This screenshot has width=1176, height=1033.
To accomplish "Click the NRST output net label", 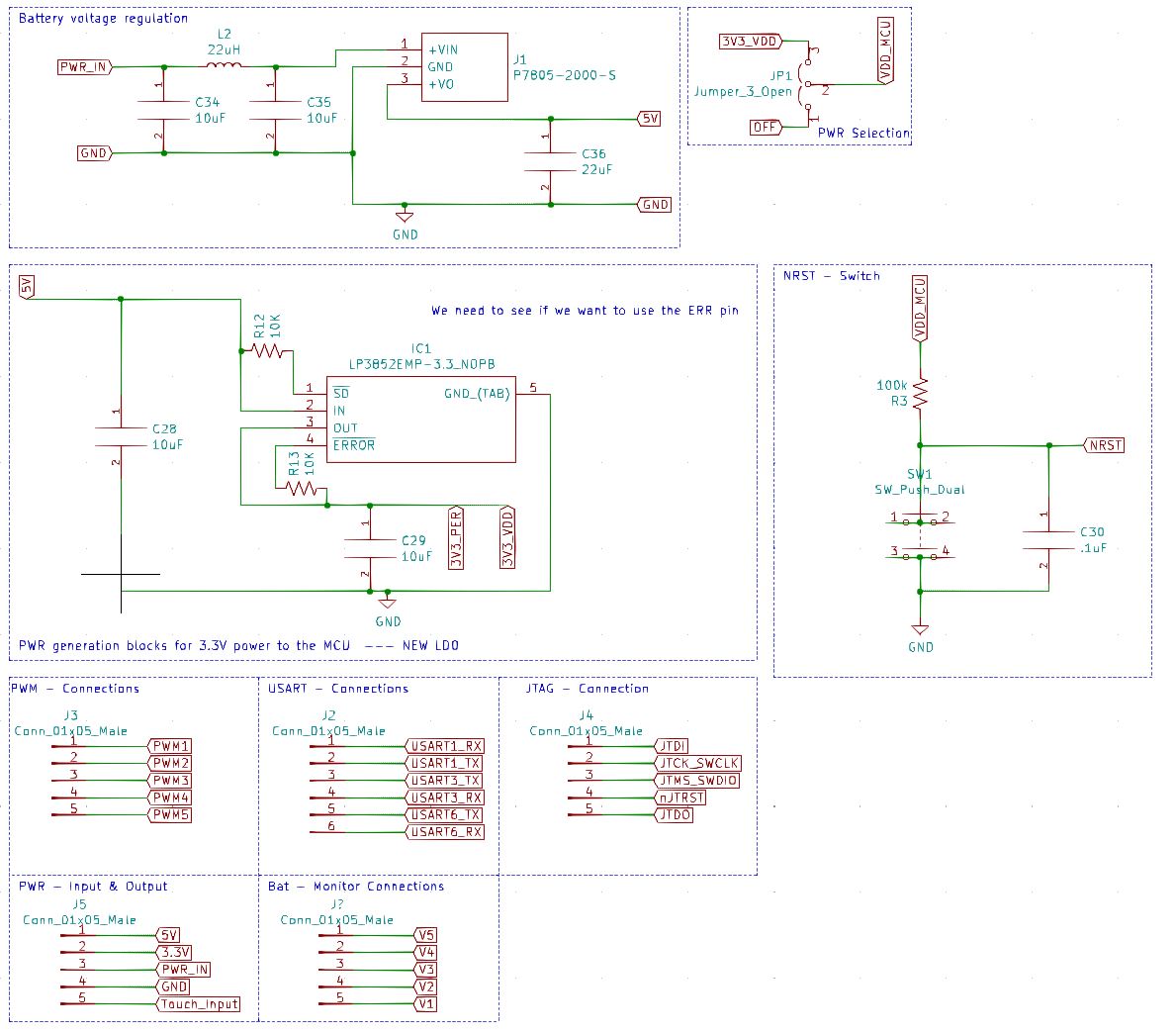I will 1104,445.
